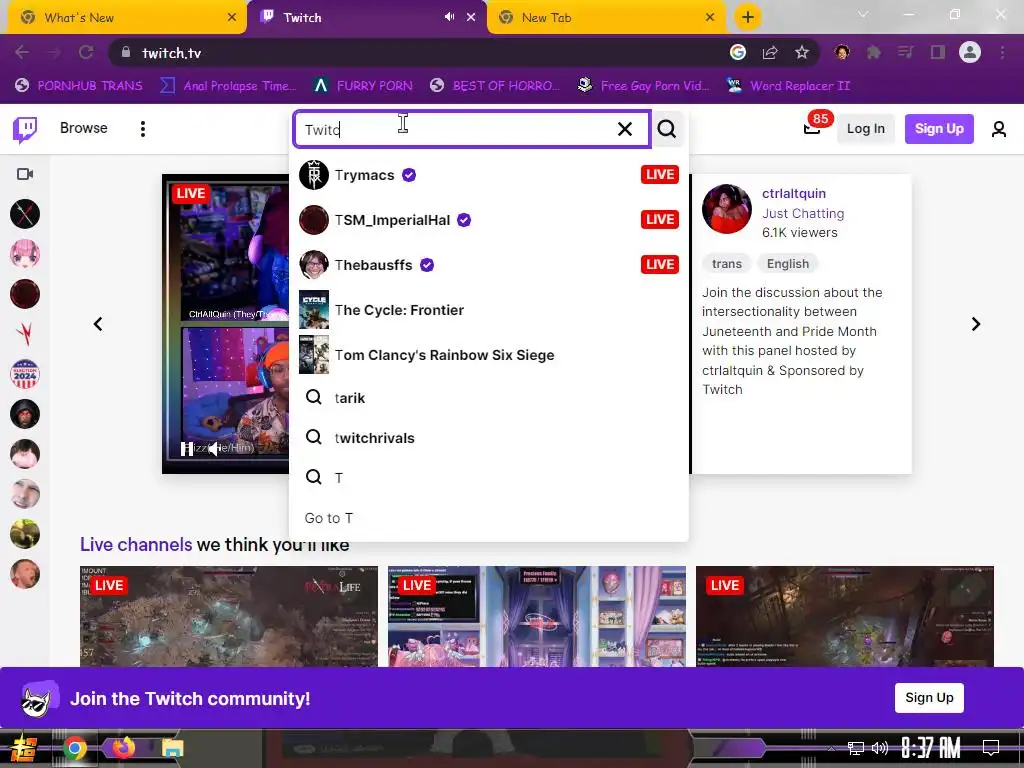Open the Chrome three-dot menu
Viewport: 1024px width, 768px height.
click(1002, 53)
